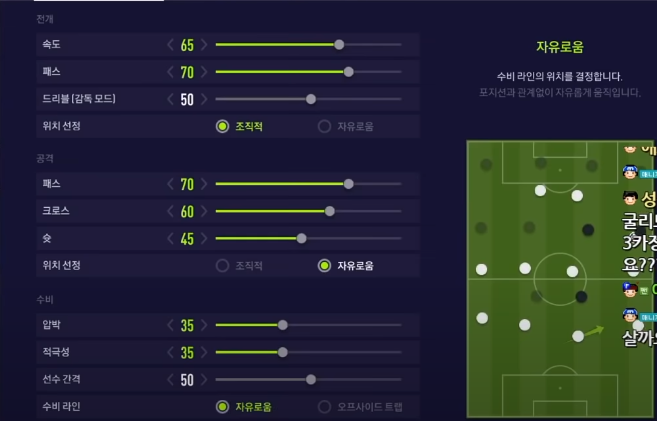The image size is (657, 421).
Task: Select 자유로움 for 전개 위치 선정
Action: pyautogui.click(x=324, y=126)
